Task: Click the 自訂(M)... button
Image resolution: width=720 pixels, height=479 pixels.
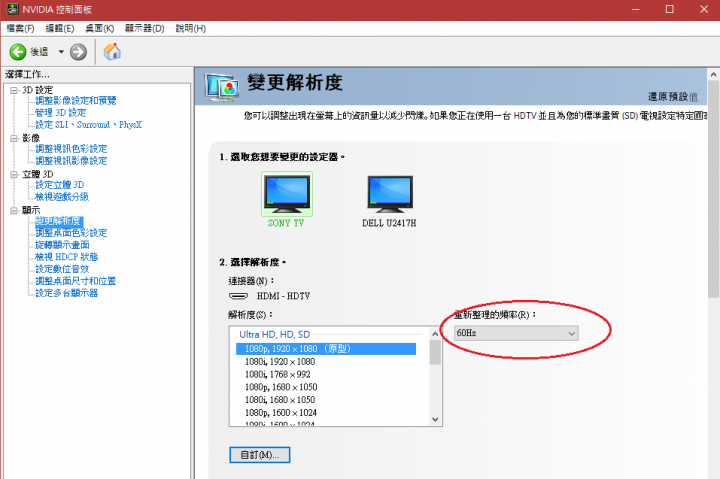Action: (259, 455)
